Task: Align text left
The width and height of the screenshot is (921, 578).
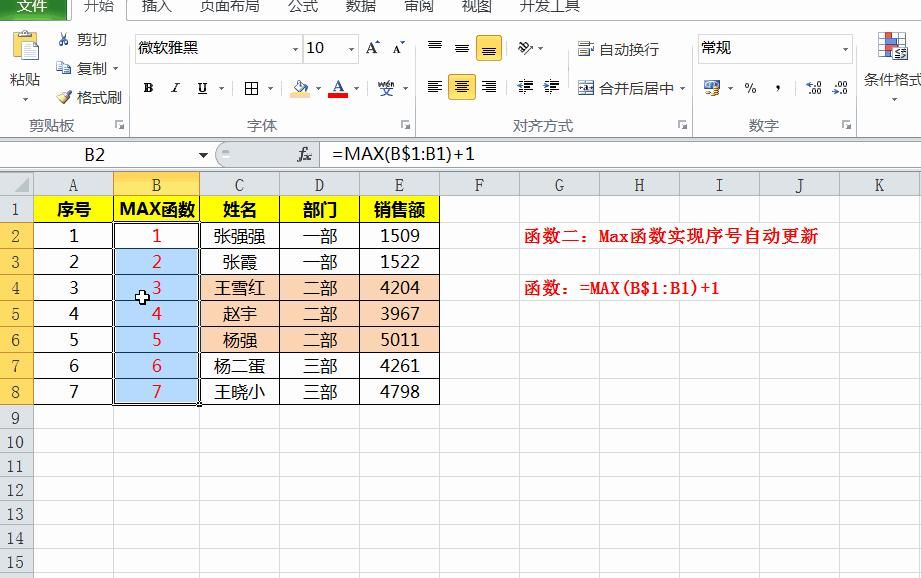Action: pyautogui.click(x=435, y=87)
